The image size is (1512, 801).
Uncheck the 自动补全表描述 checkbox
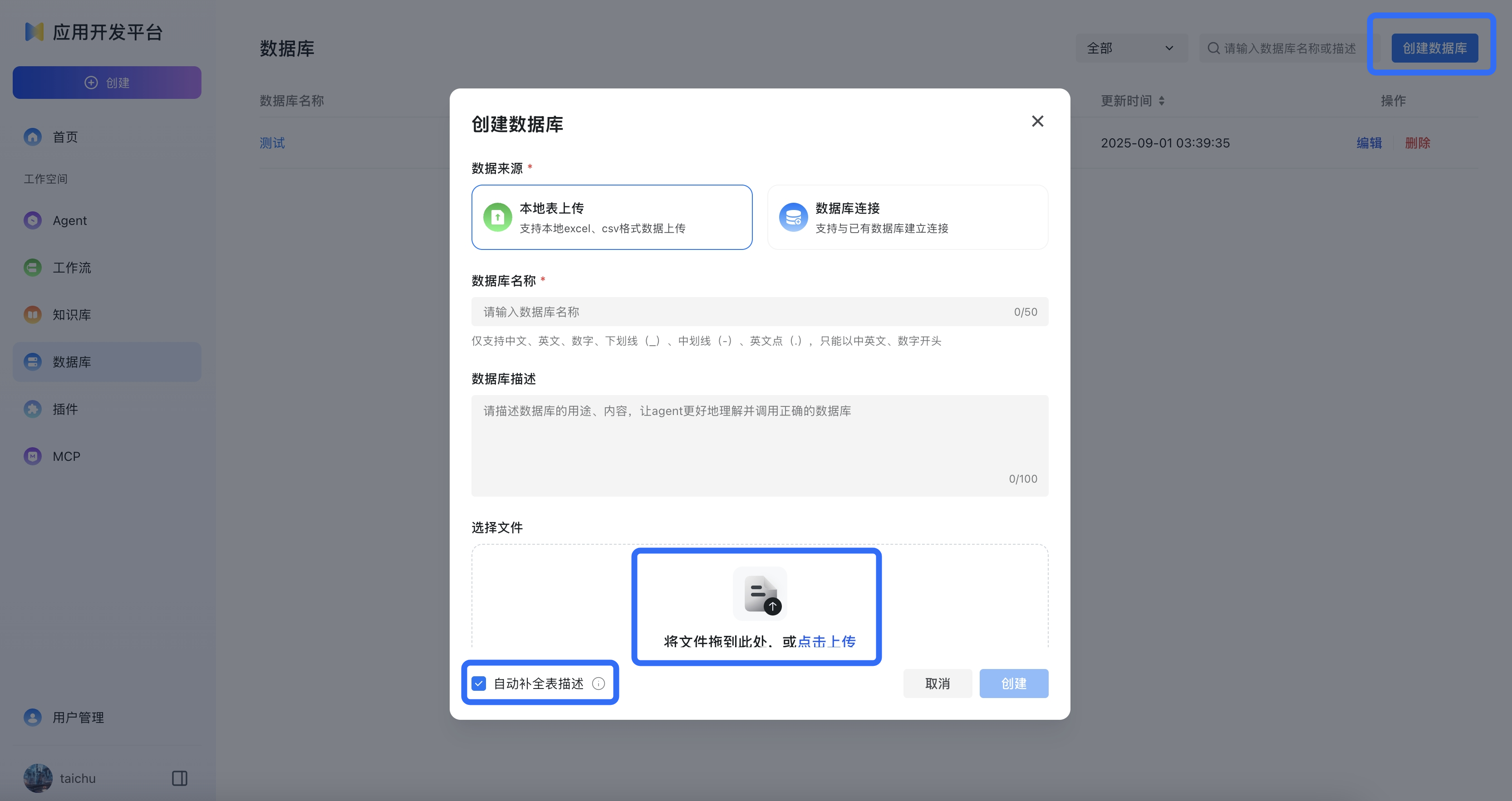[480, 683]
